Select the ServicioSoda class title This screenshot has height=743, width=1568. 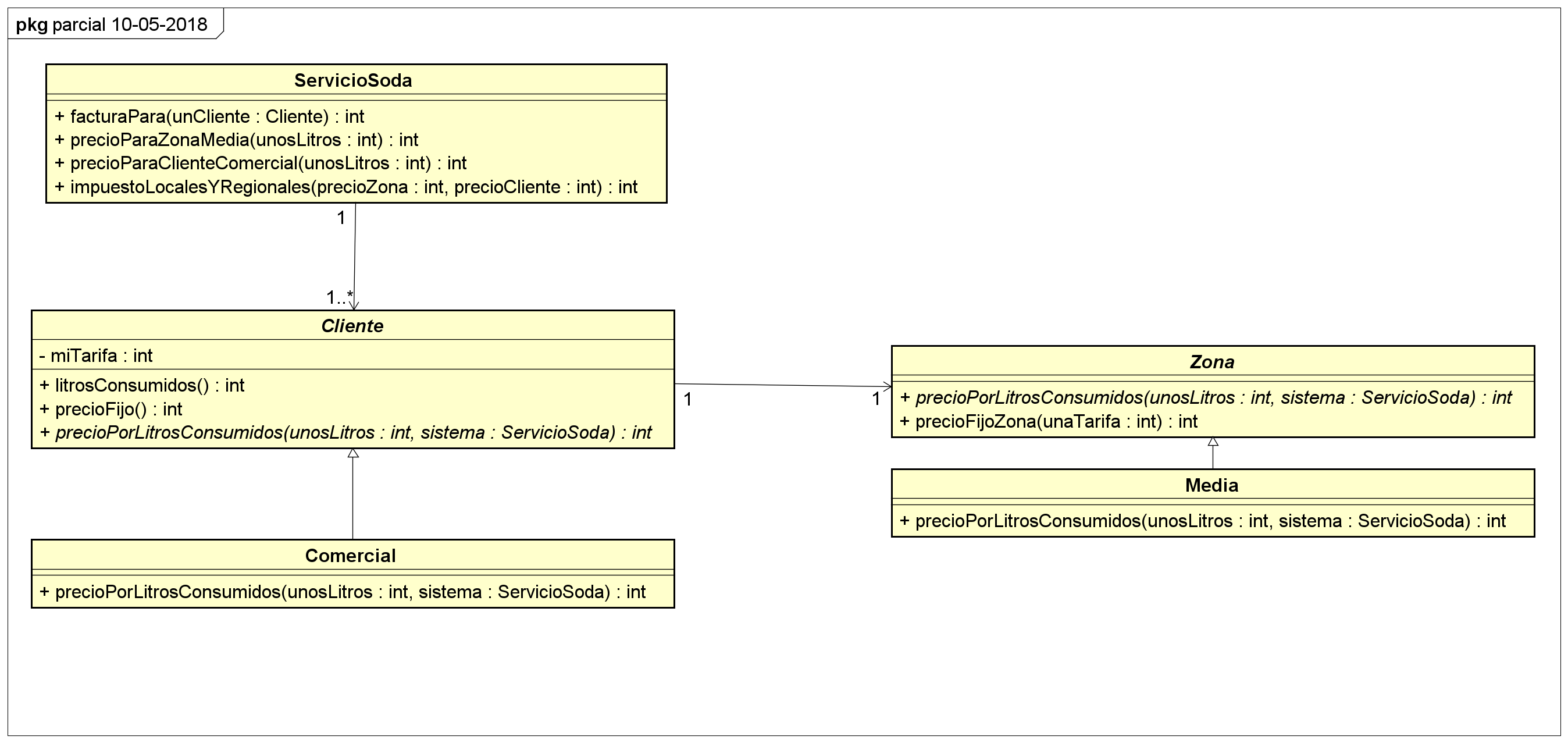point(353,80)
